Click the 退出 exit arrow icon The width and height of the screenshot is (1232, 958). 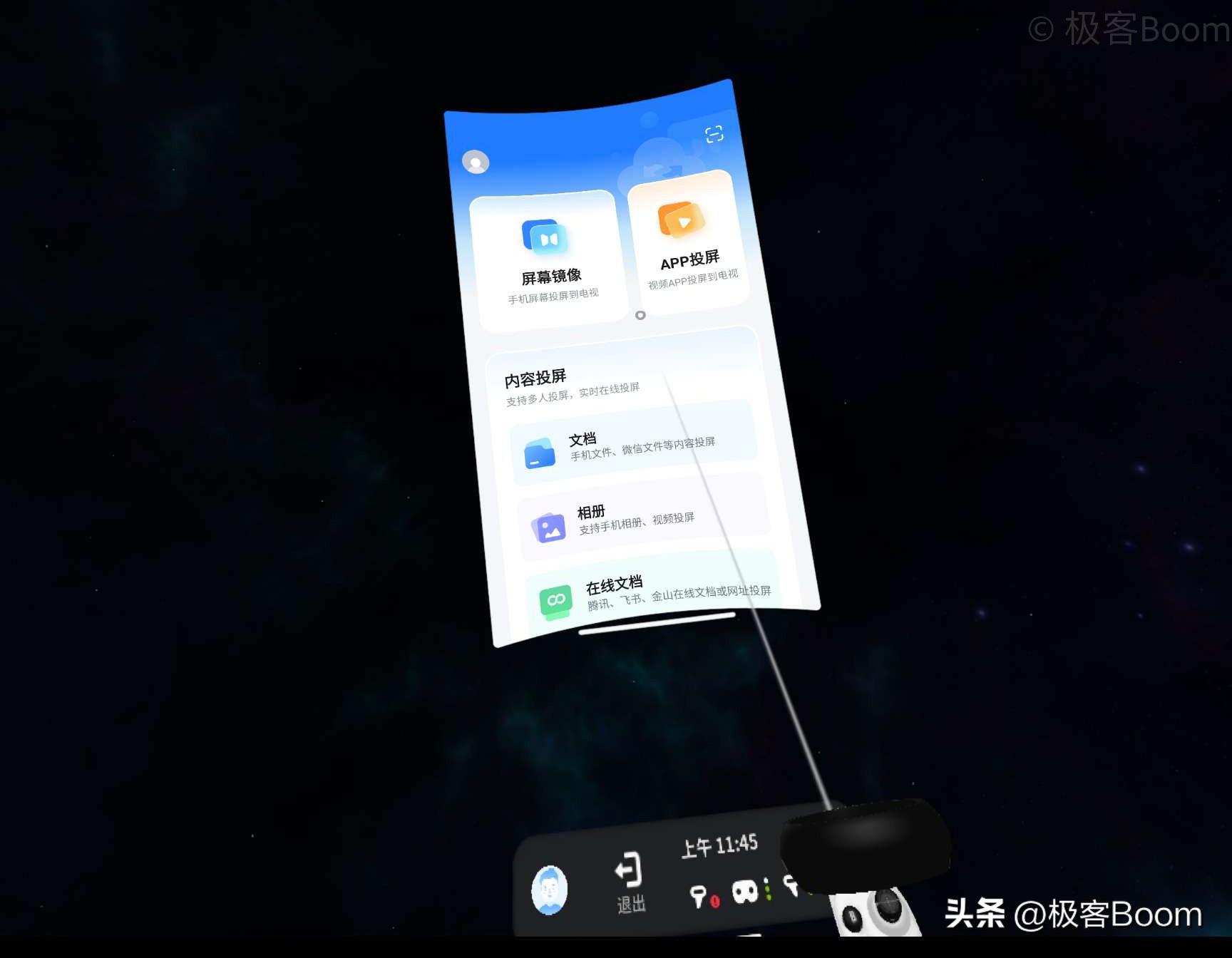[x=629, y=870]
